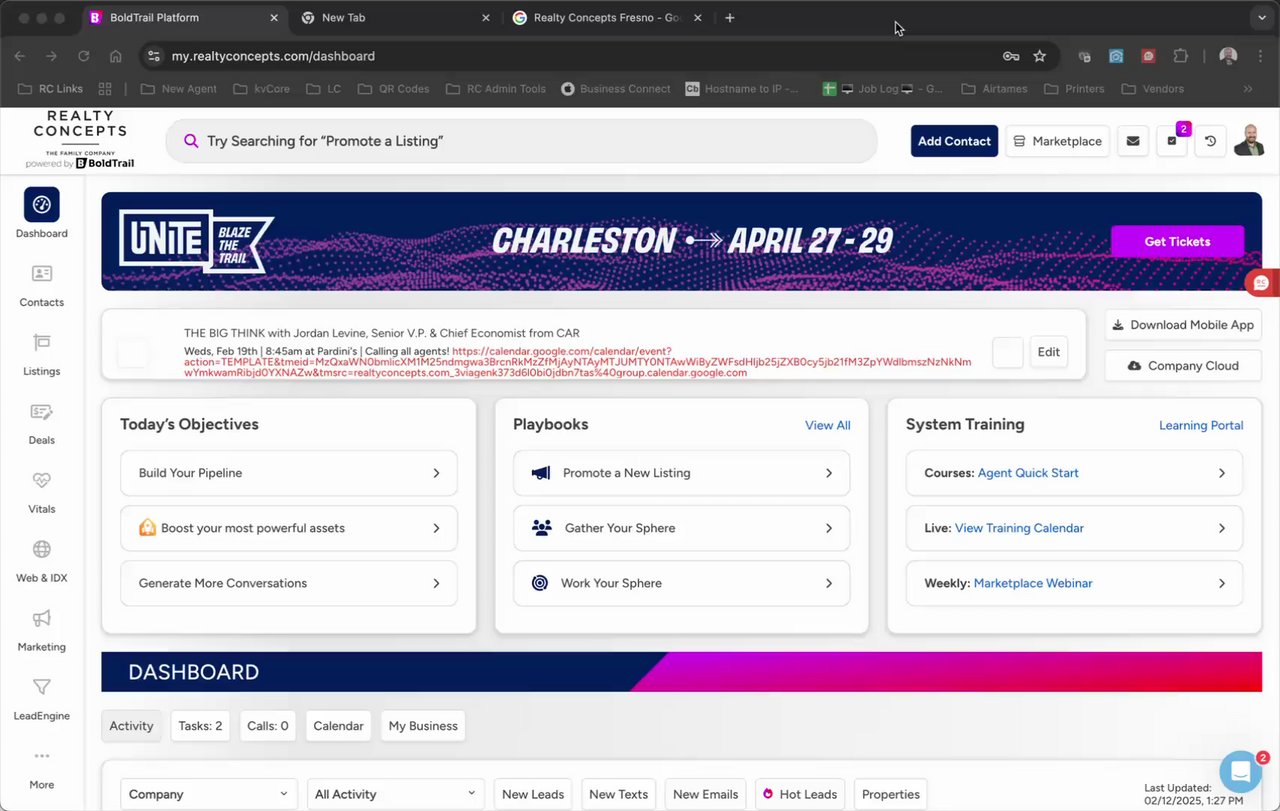
Task: Click the search magnifier icon
Action: (x=191, y=141)
